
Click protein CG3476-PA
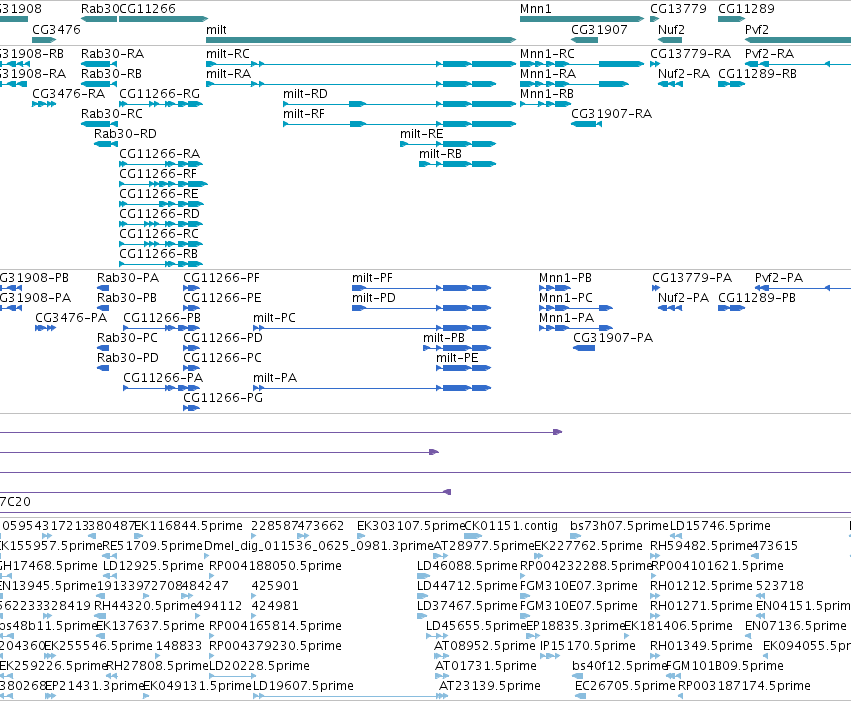pyautogui.click(x=46, y=328)
